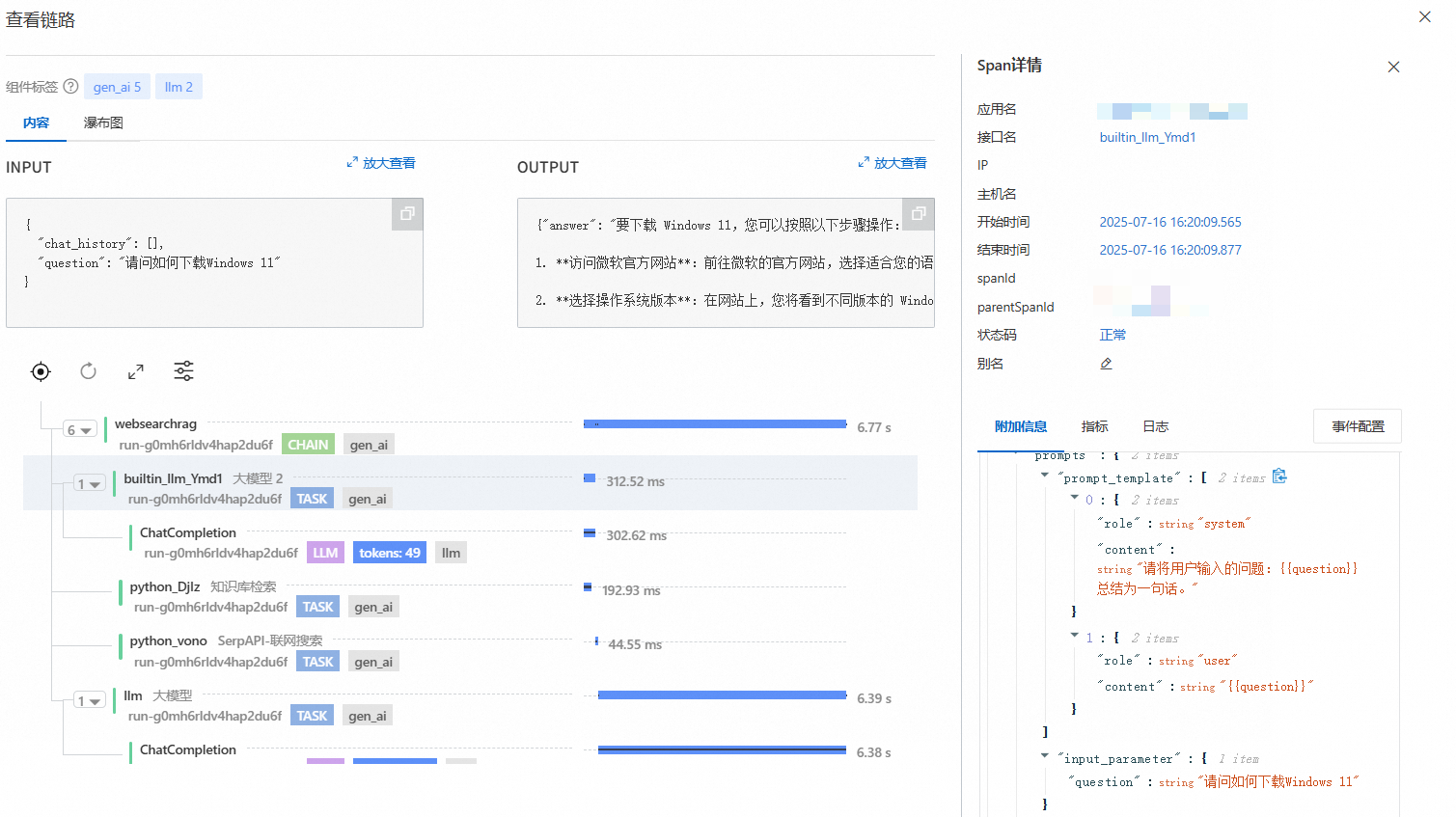Switch to the 瀑布图 tab
Screen dimensions: 1456x817
103,123
